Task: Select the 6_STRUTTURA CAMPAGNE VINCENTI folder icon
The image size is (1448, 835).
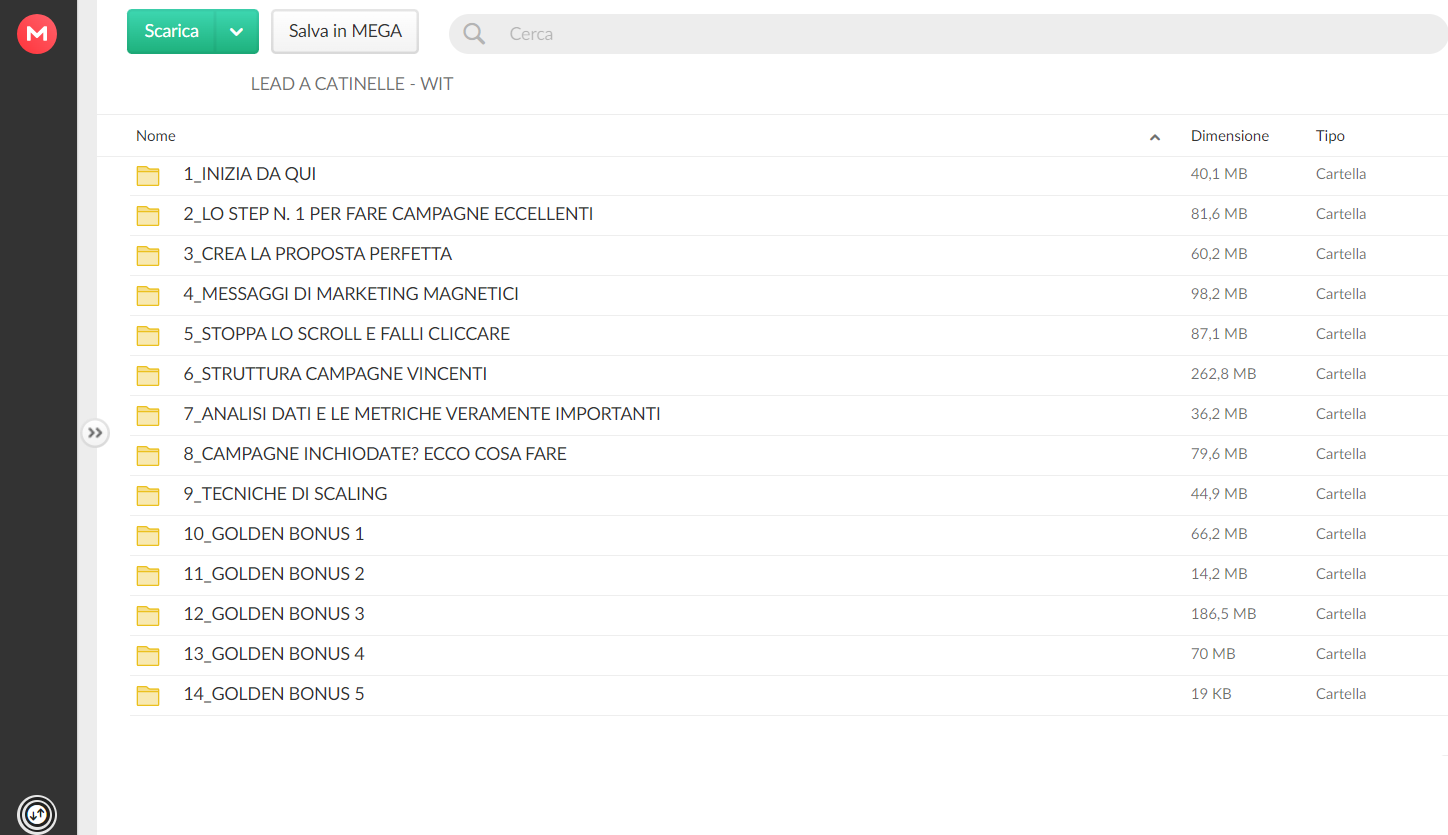Action: (148, 376)
